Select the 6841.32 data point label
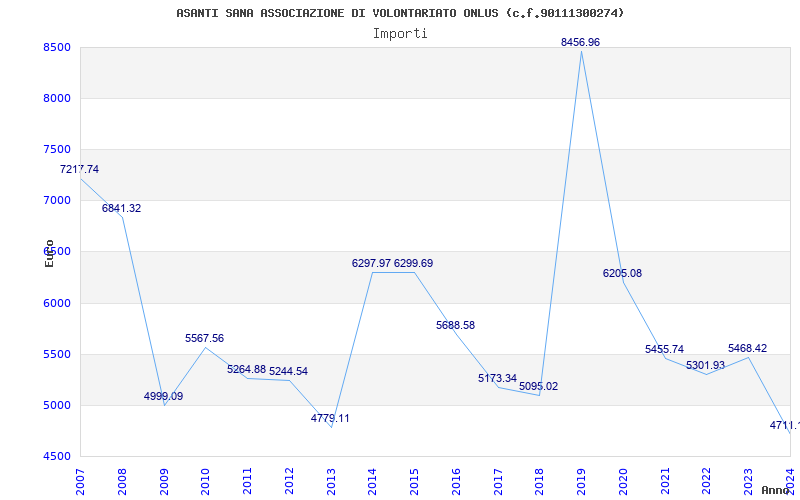800x500 pixels. pyautogui.click(x=121, y=208)
